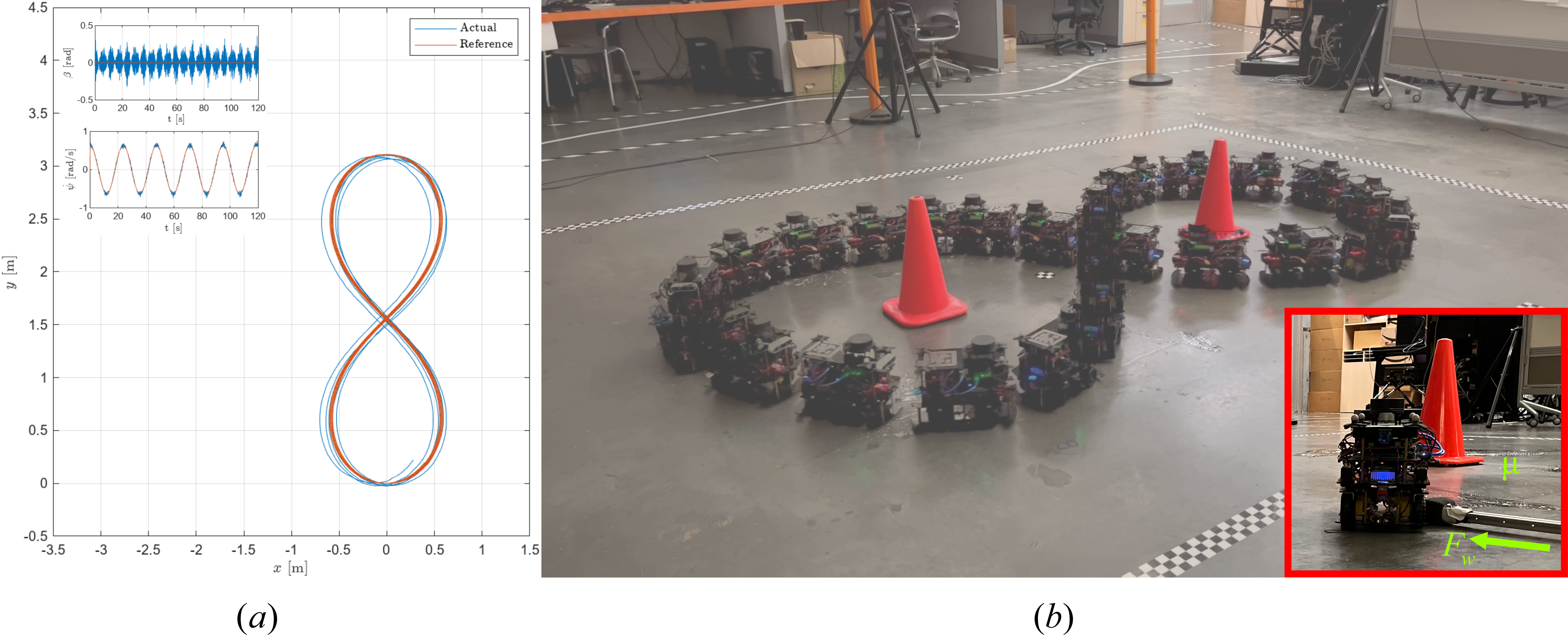1568x642 pixels.
Task: Click the 'Reference' legend entry
Action: coord(486,44)
